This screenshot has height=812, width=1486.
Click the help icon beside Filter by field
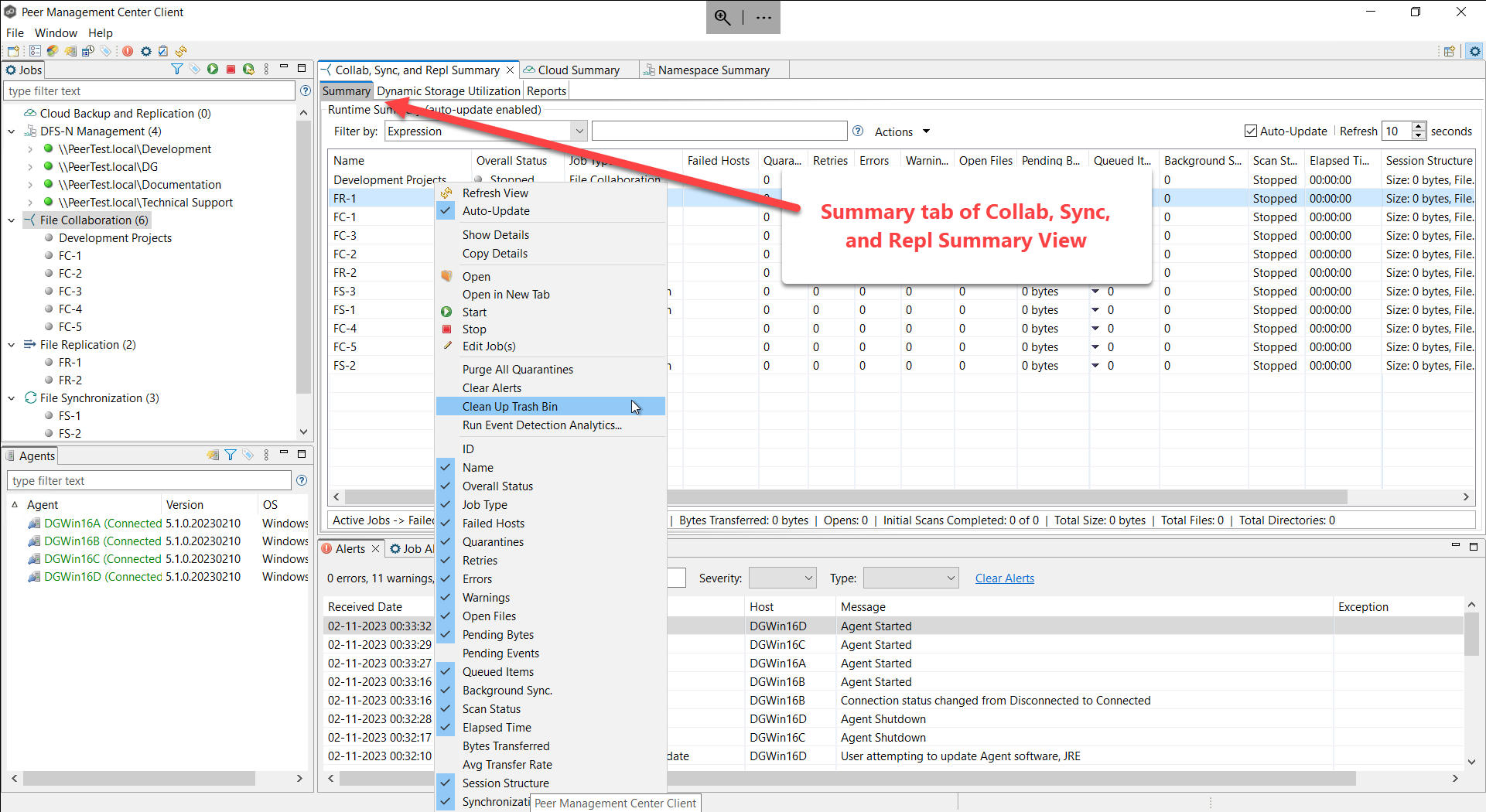click(x=858, y=131)
